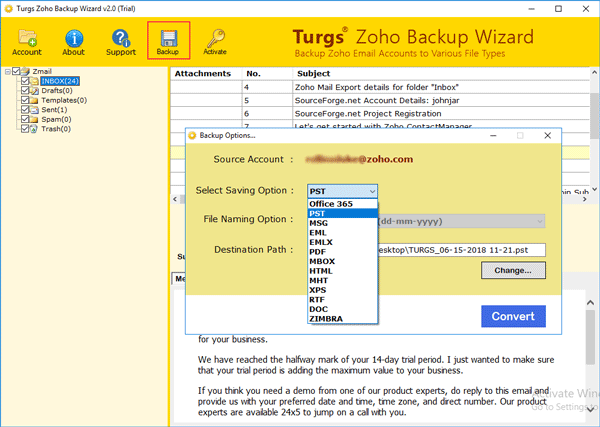Choose EML from saving options
The image size is (600, 427).
[x=342, y=233]
